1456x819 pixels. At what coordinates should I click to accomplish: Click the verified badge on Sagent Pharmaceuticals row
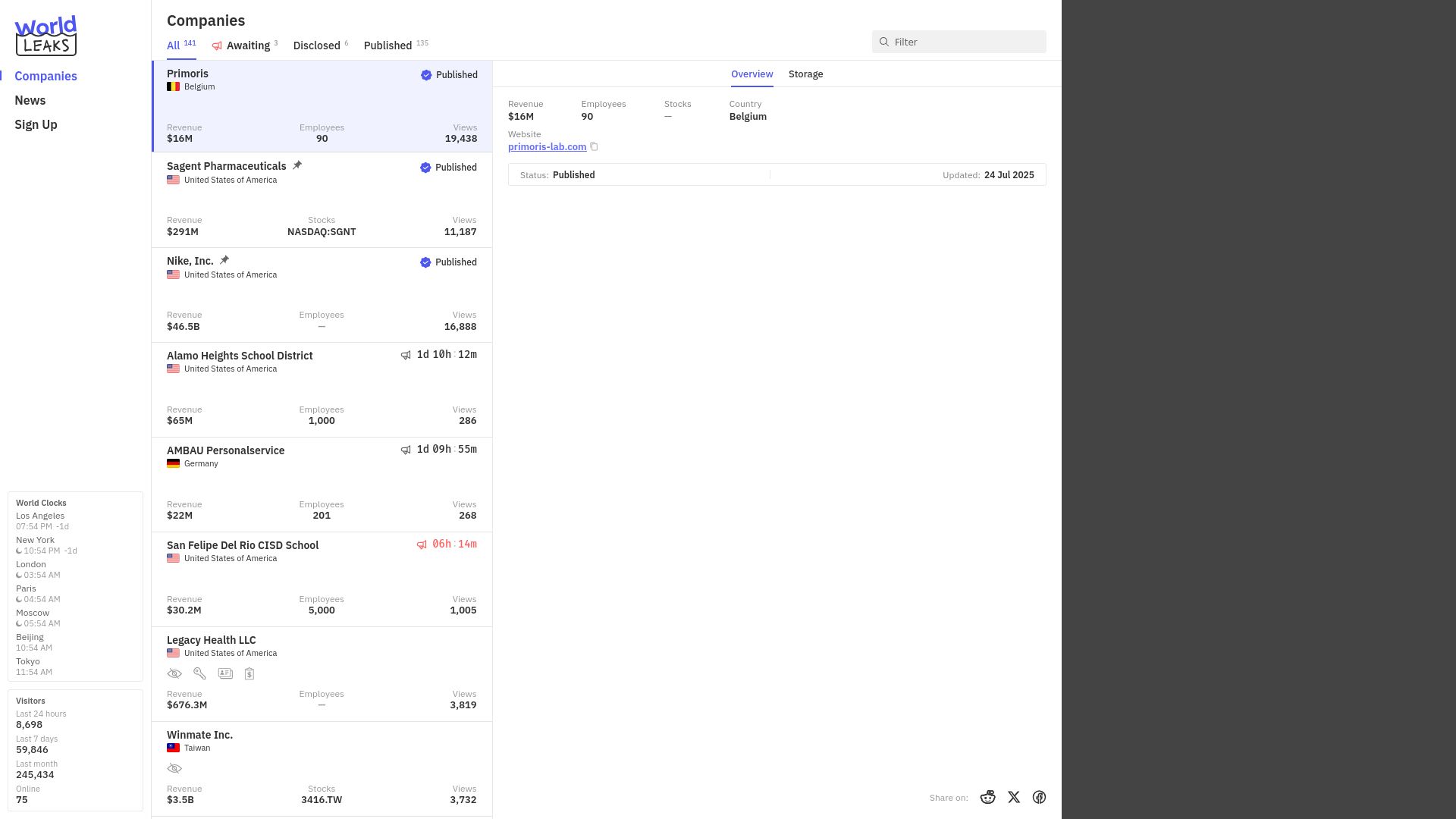425,168
